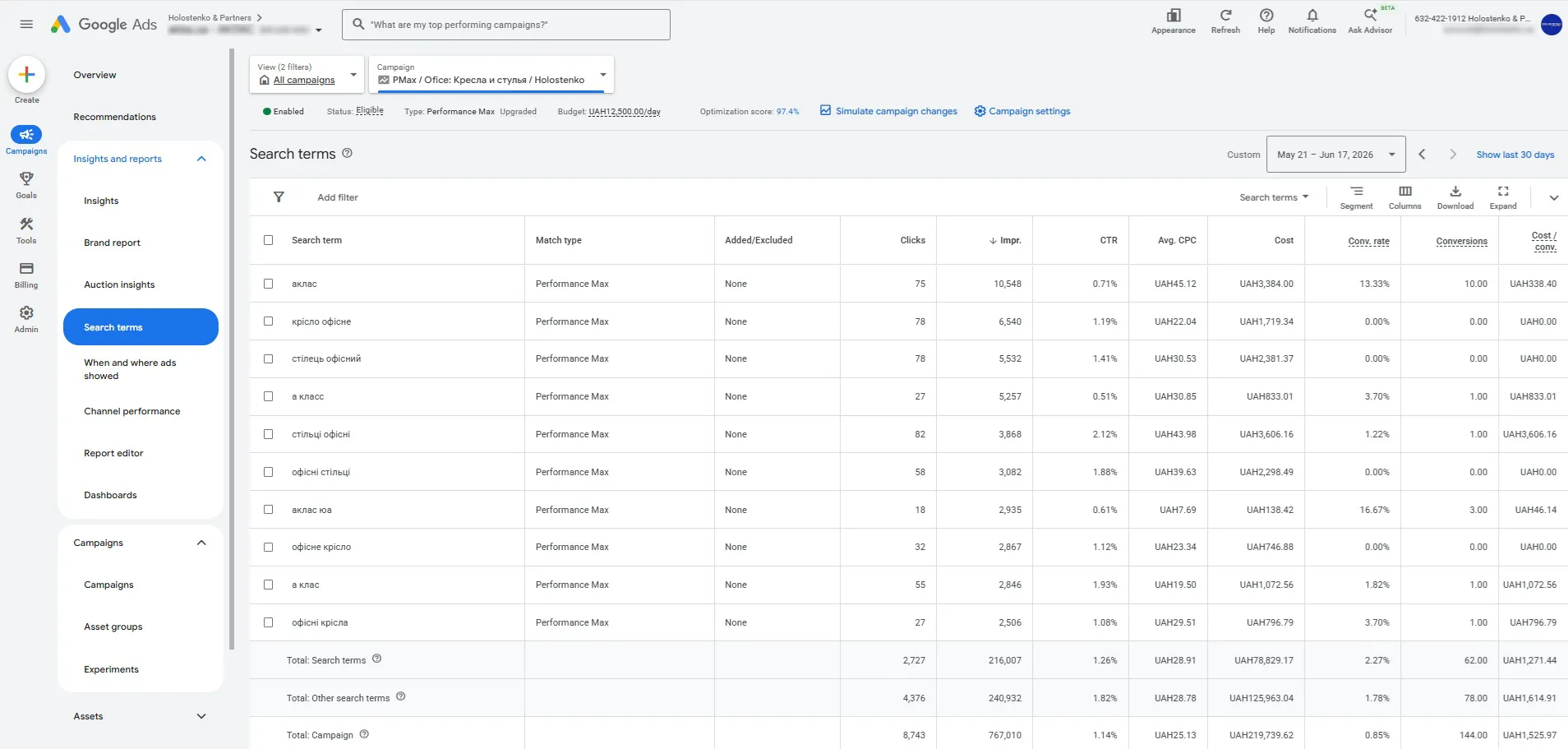Click help icon beside Total: Campaign
Screen dimensions: 1568x749
[364, 734]
